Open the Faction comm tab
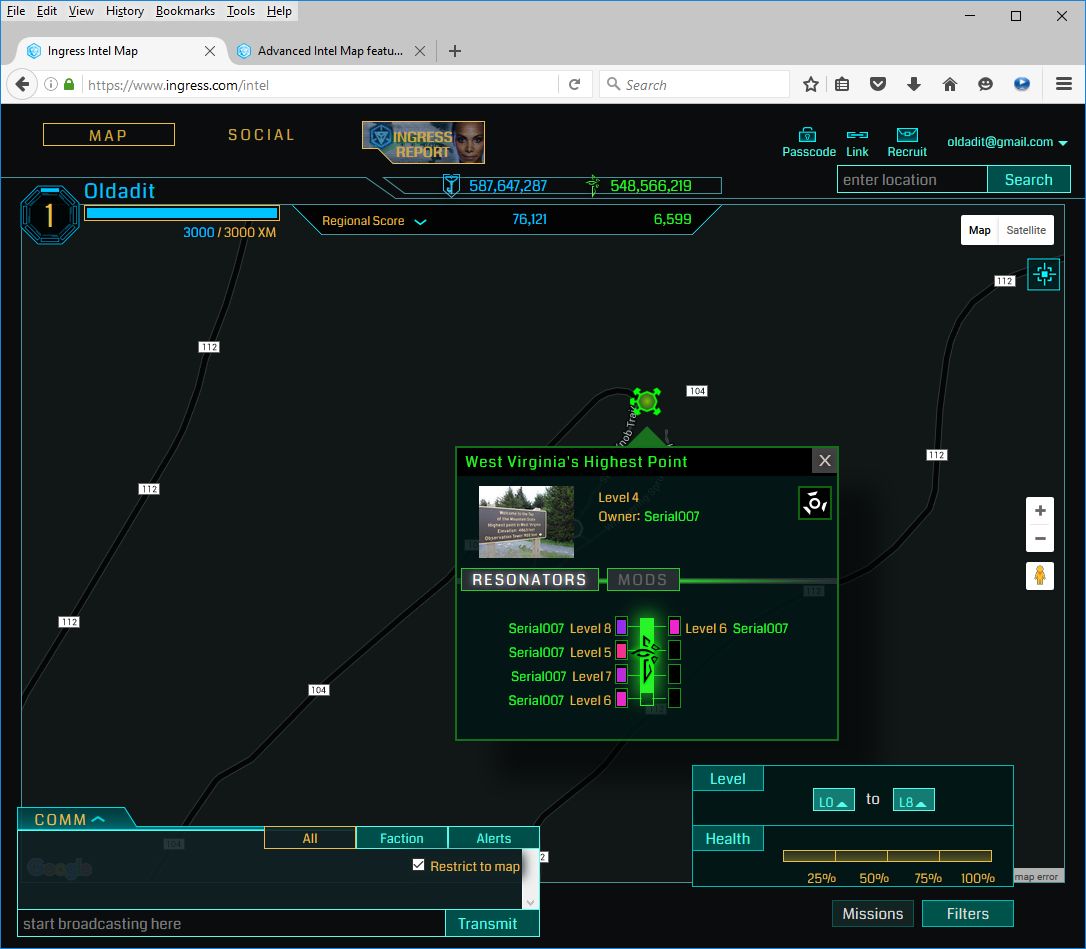Viewport: 1086px width, 949px height. click(x=401, y=838)
